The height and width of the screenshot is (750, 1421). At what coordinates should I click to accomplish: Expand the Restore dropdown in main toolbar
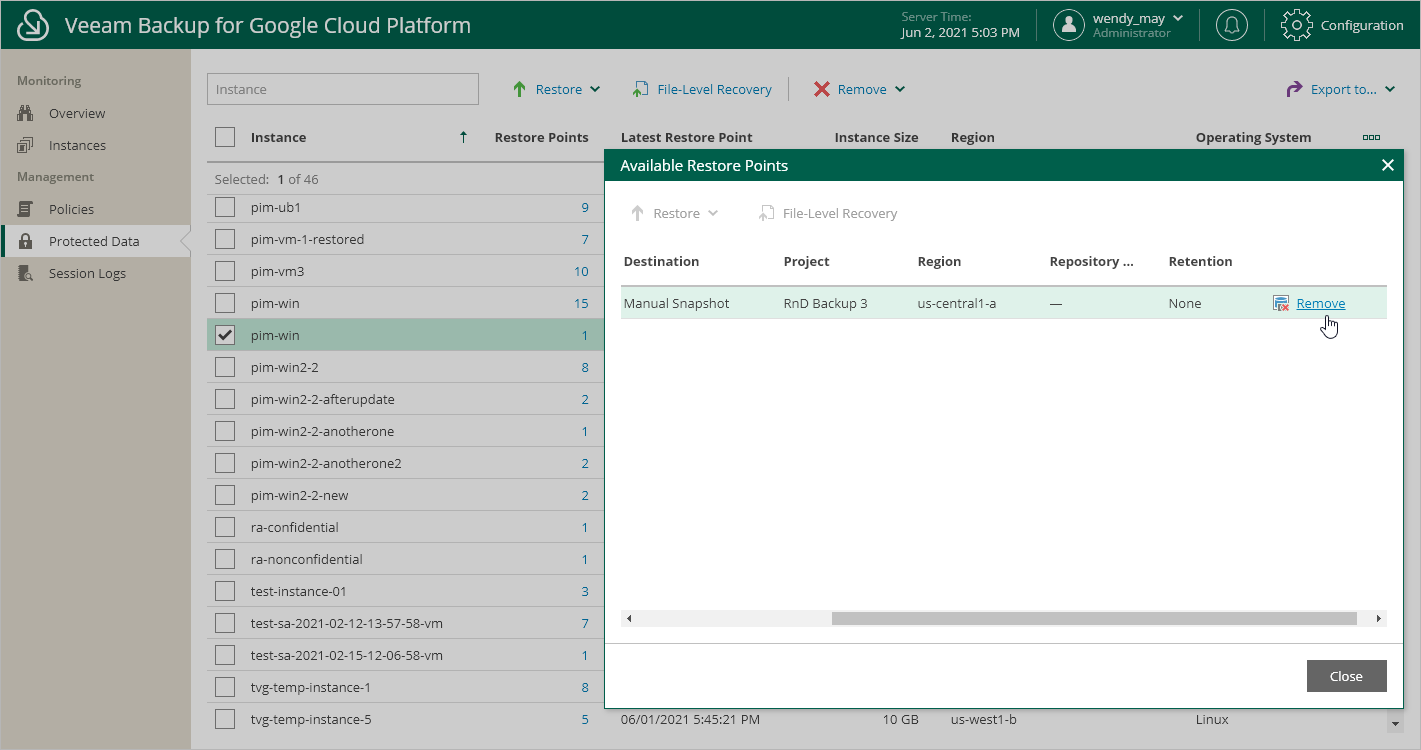coord(595,89)
